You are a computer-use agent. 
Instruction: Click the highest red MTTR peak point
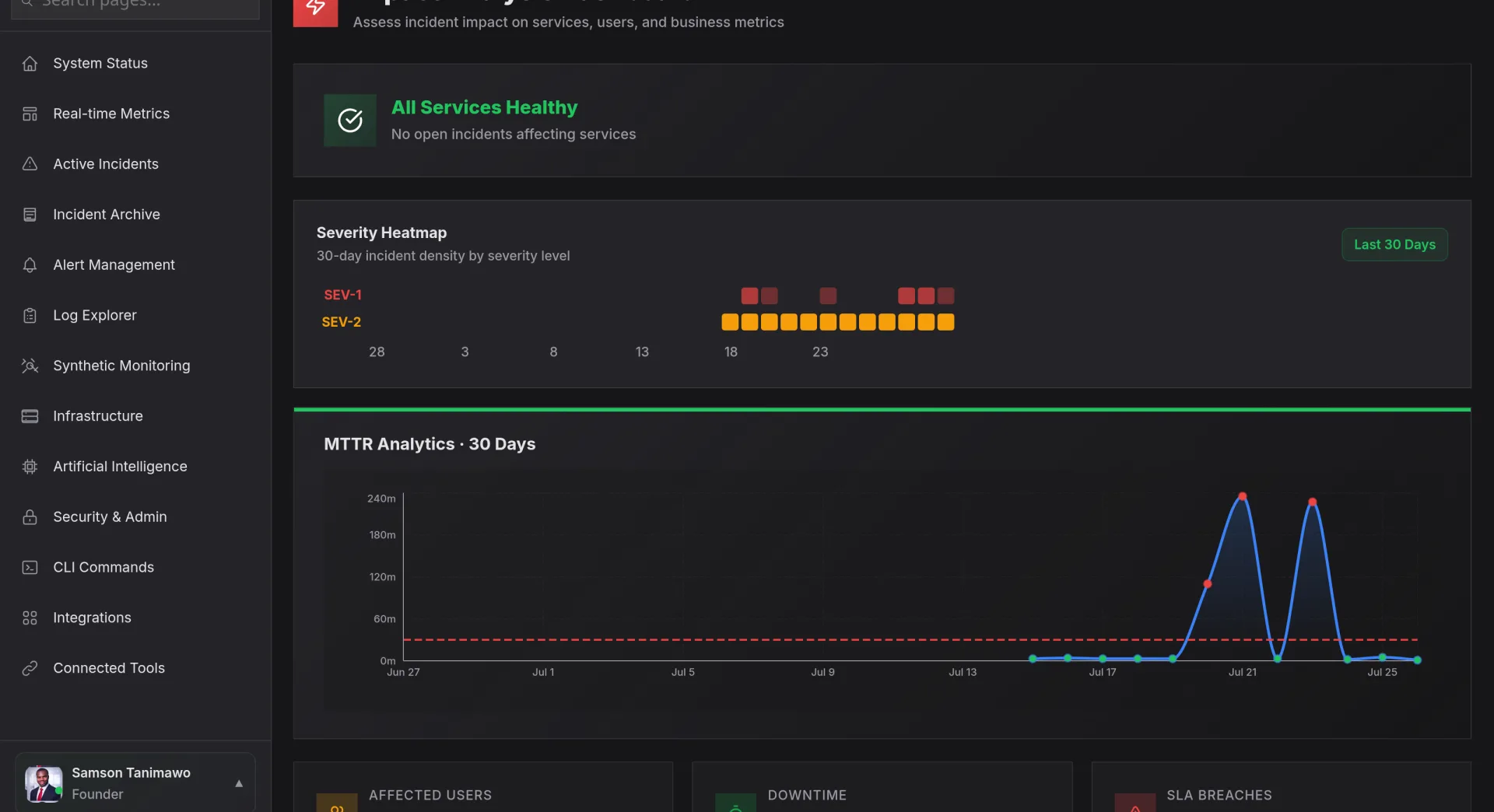1243,496
